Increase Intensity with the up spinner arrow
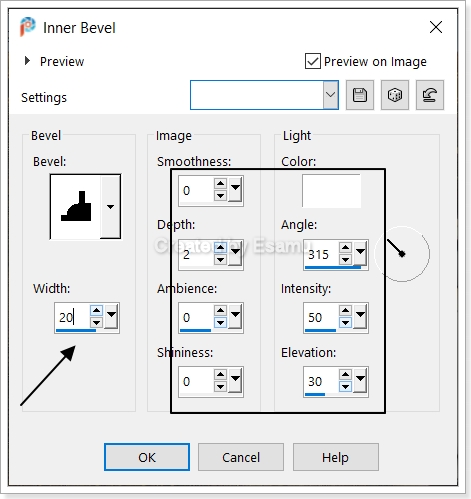 tap(345, 311)
